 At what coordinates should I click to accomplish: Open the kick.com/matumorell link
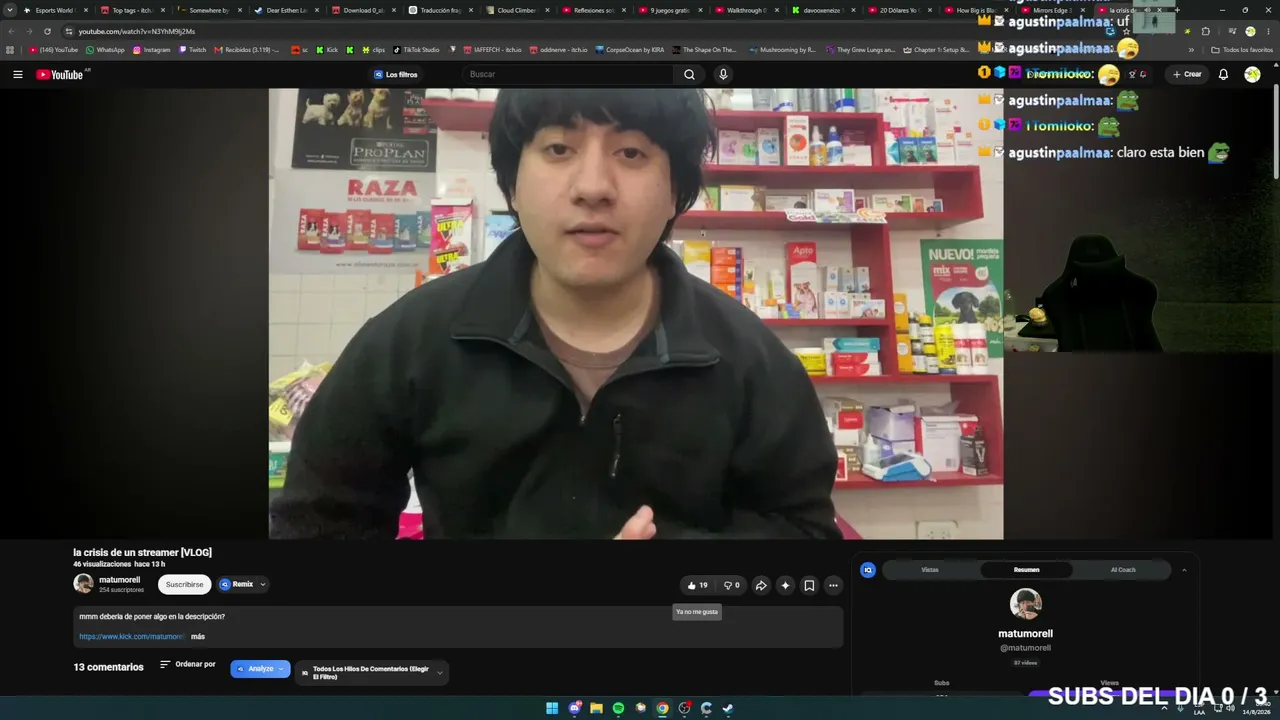coord(132,637)
